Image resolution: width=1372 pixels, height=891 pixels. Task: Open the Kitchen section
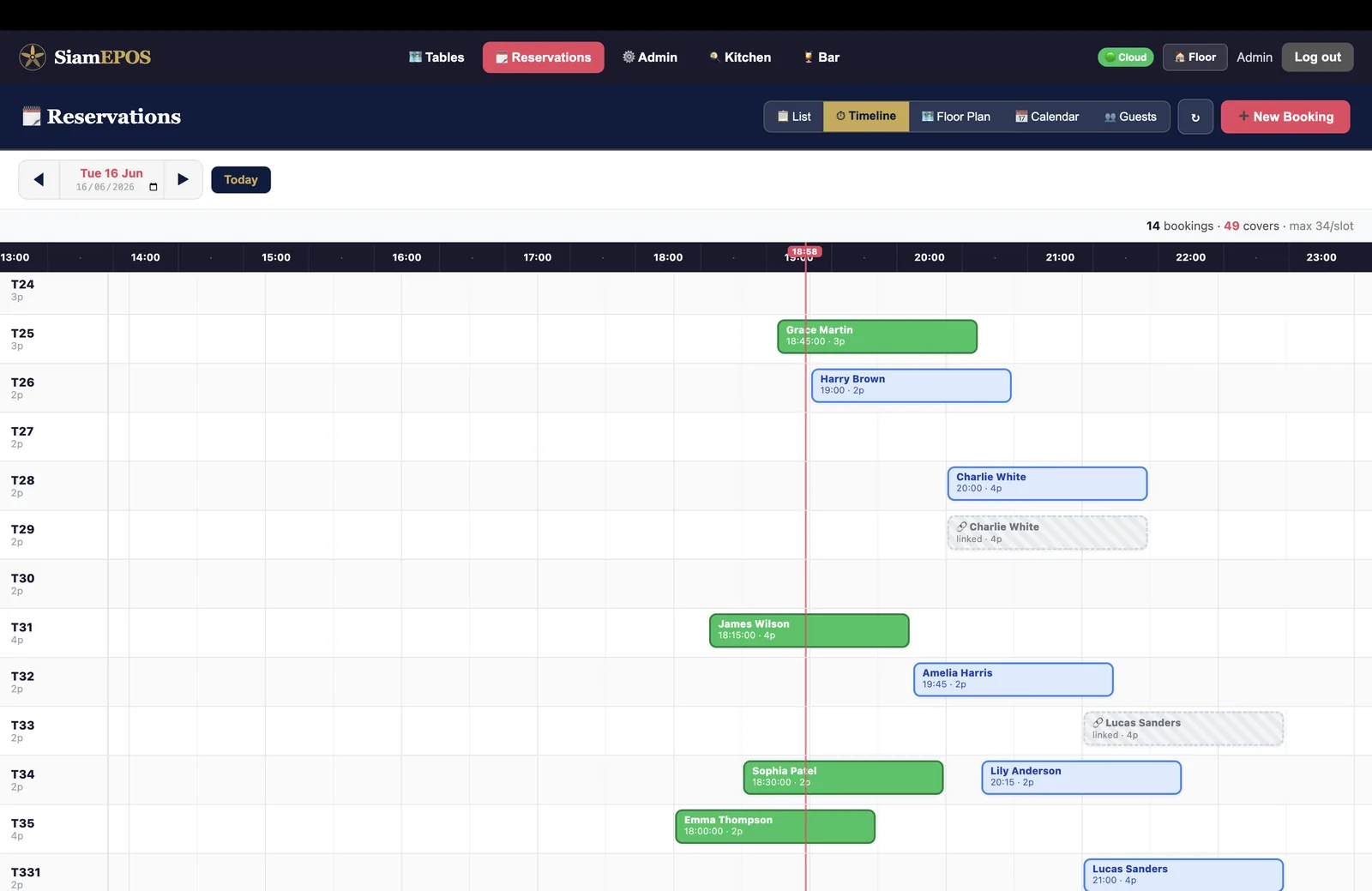click(740, 57)
